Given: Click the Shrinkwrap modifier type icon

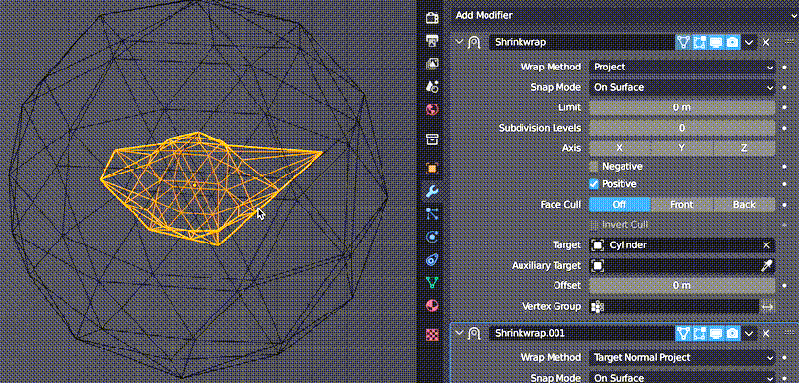Looking at the screenshot, I should 475,42.
